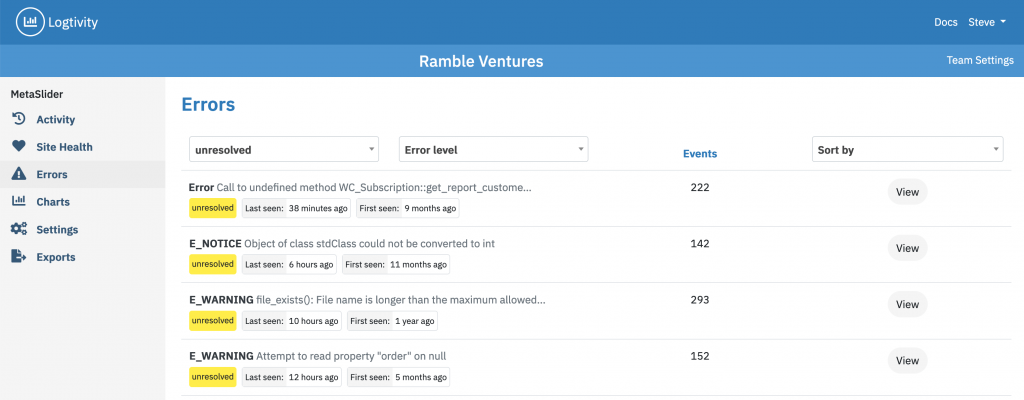Open the Error level filter dropdown
This screenshot has height=400, width=1024.
coord(494,149)
